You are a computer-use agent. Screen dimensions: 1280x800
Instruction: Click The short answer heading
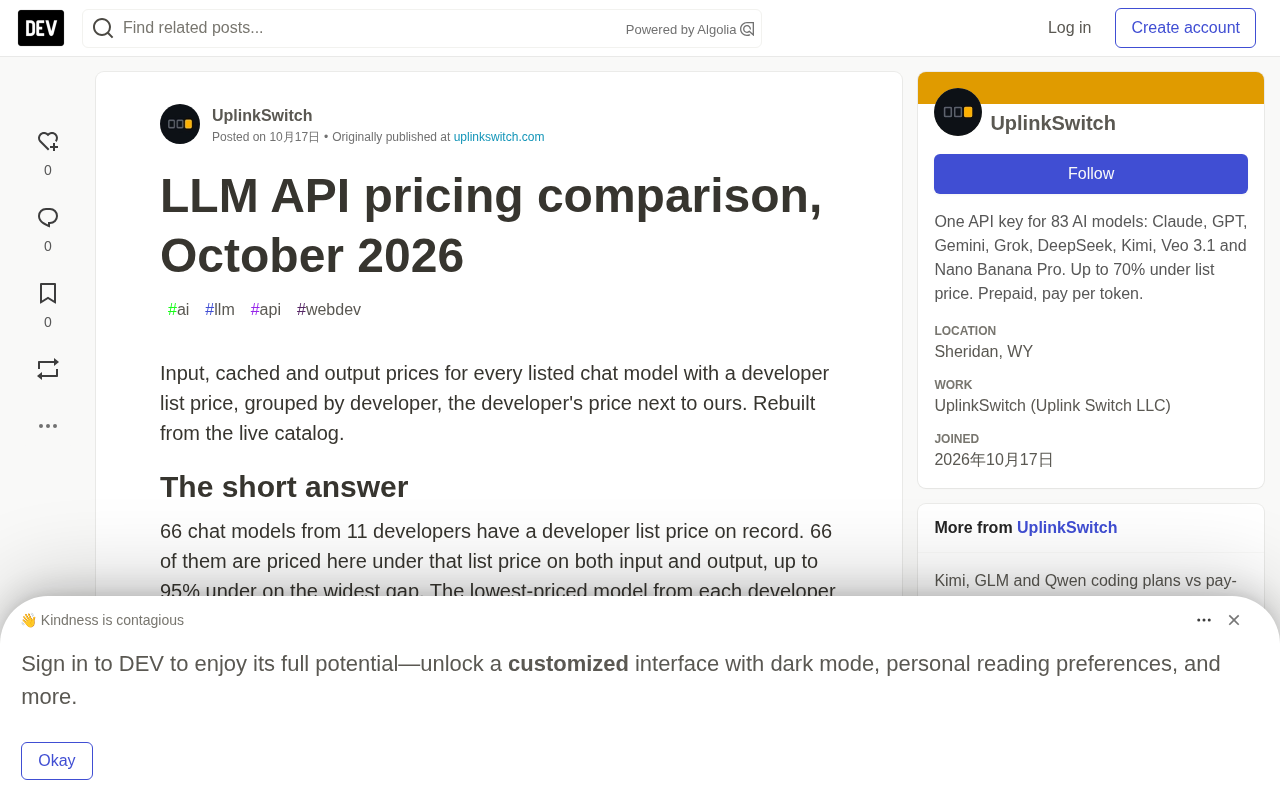click(x=284, y=487)
